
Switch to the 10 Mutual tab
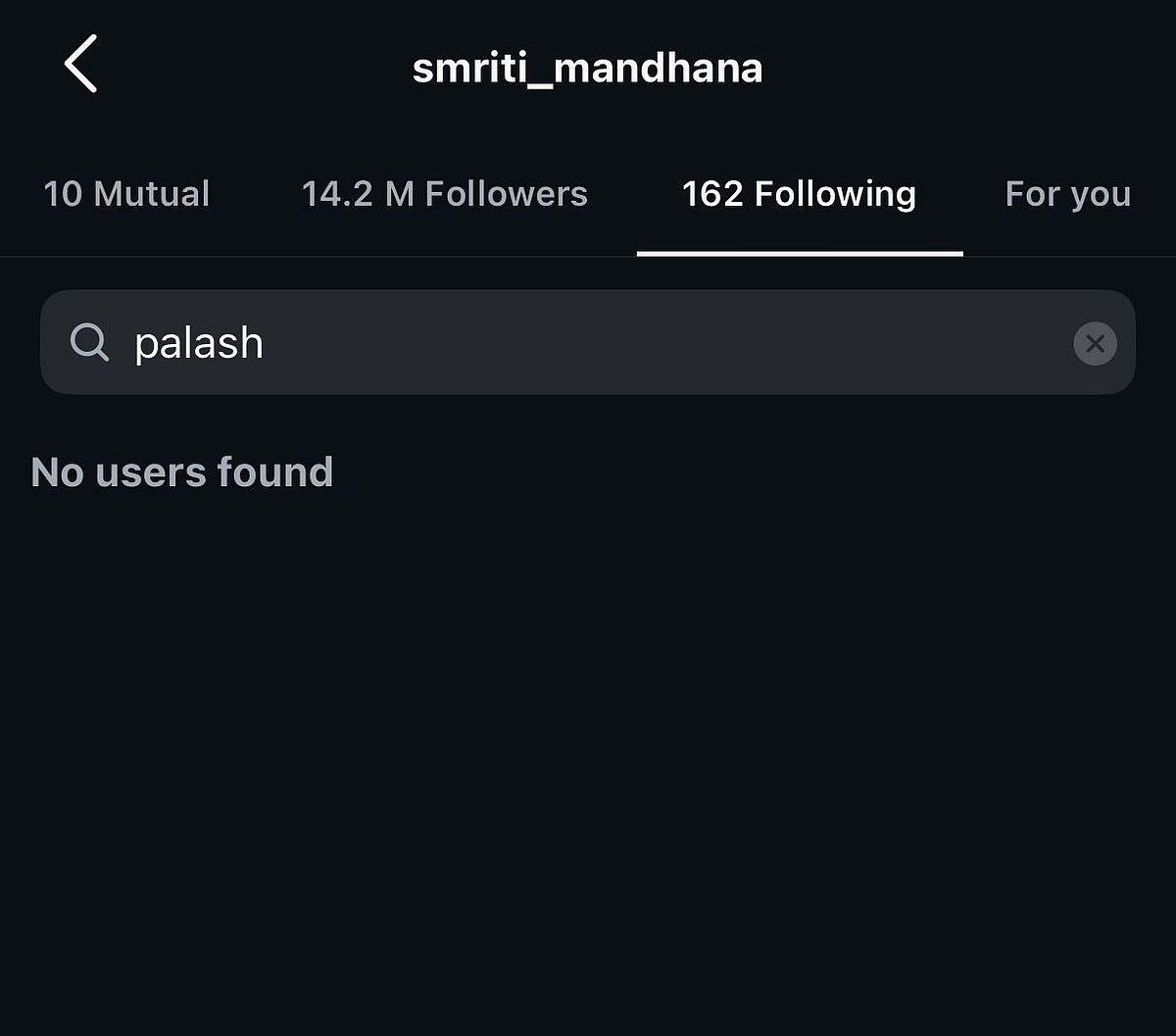pyautogui.click(x=126, y=194)
